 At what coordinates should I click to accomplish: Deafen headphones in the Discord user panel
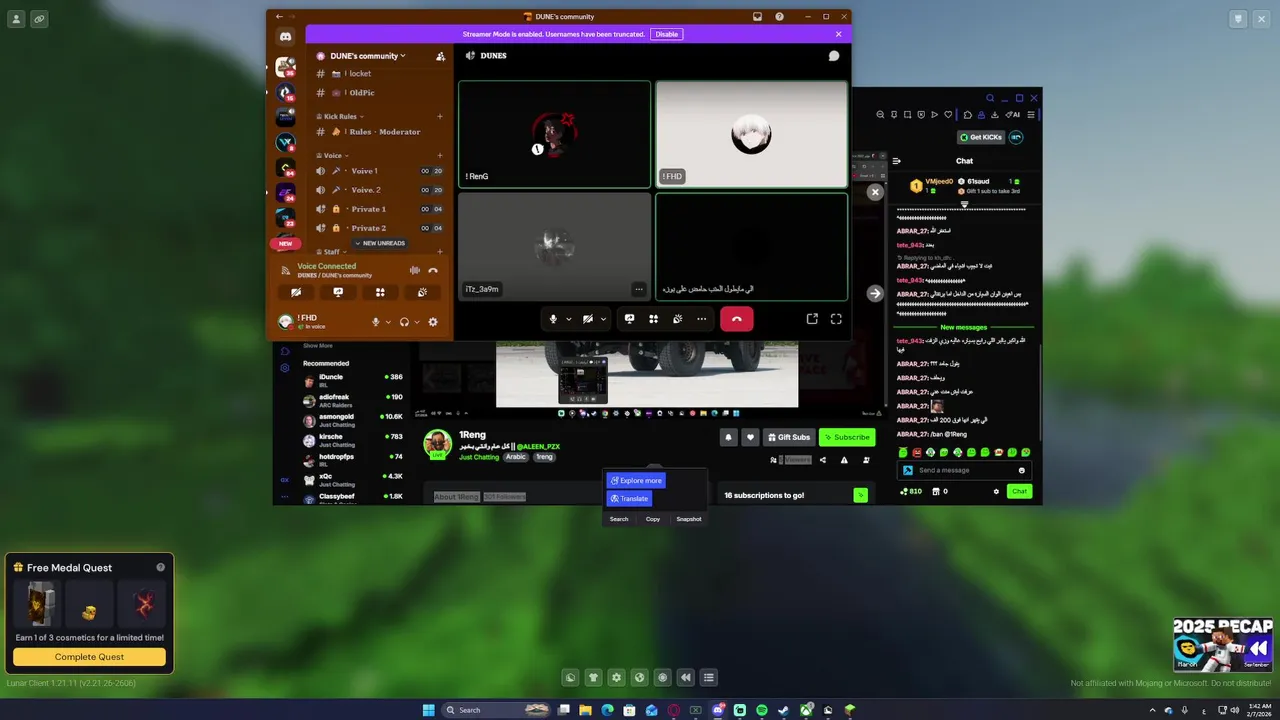[x=404, y=322]
